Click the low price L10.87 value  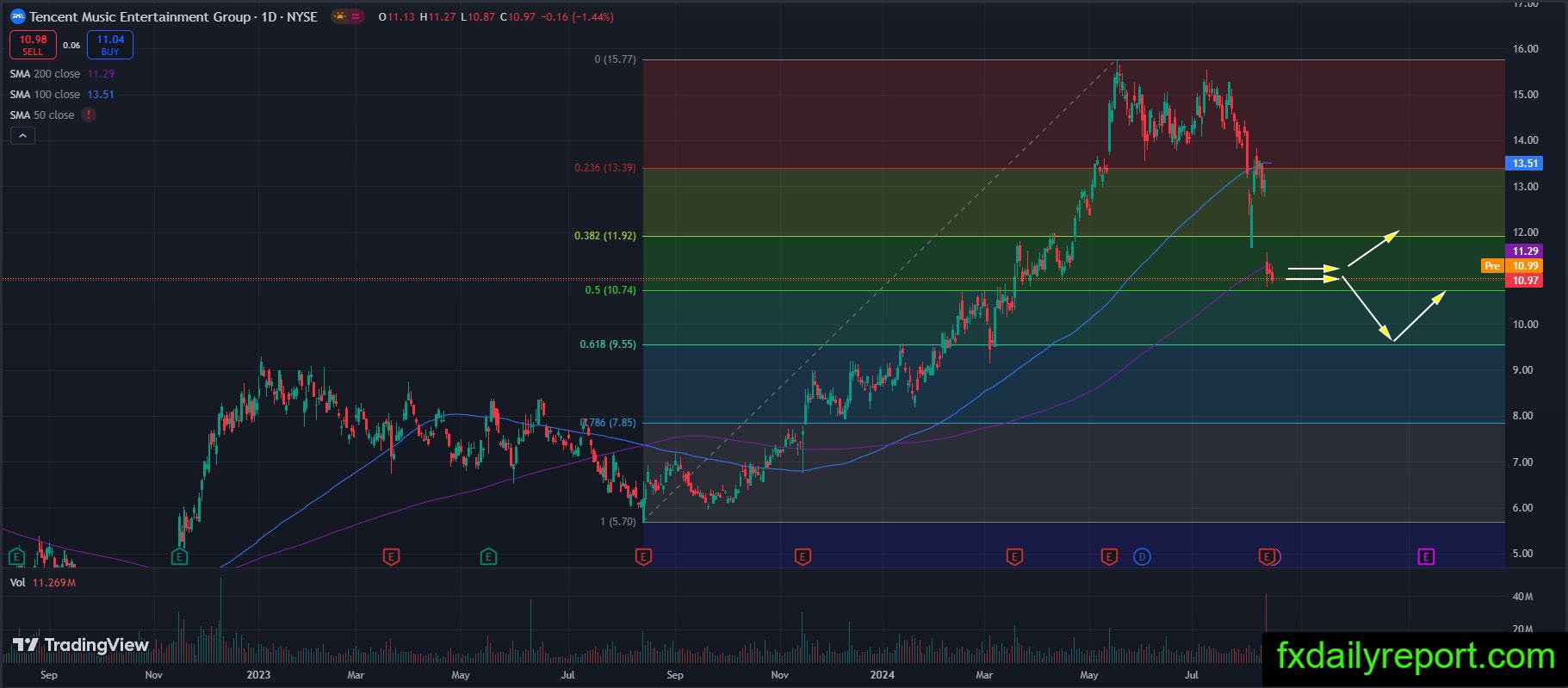(x=478, y=16)
